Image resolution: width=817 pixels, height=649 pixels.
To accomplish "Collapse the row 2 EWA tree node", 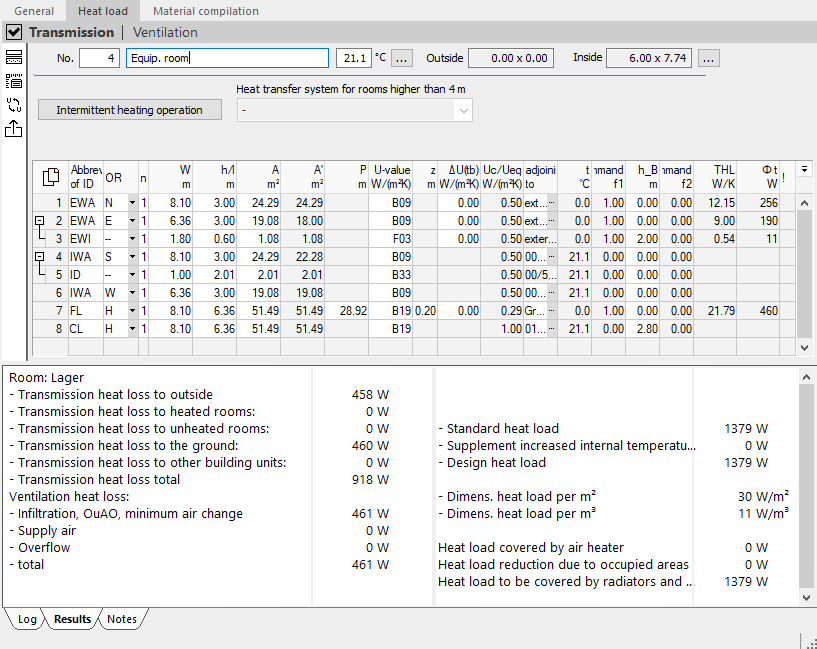I will coord(39,221).
